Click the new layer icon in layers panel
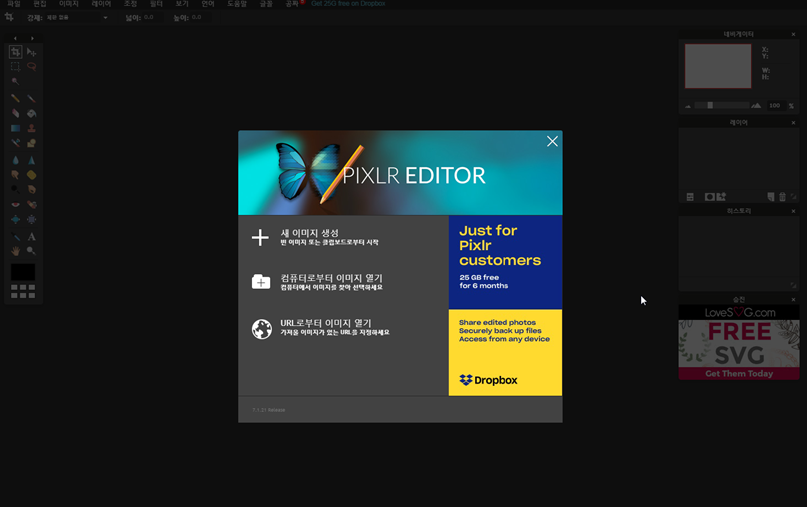The image size is (807, 507). pos(770,197)
